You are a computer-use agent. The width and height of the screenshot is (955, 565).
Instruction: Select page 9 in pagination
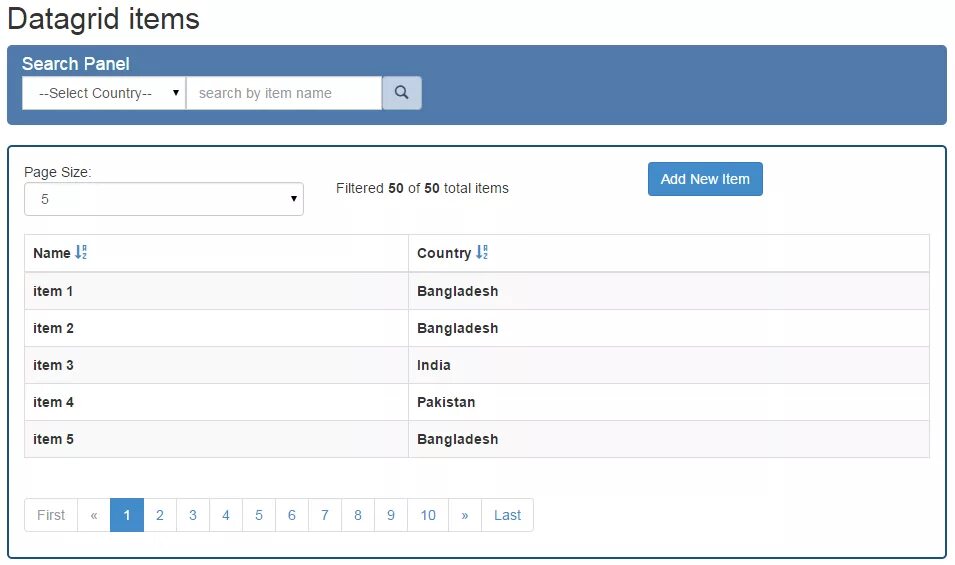(x=390, y=515)
